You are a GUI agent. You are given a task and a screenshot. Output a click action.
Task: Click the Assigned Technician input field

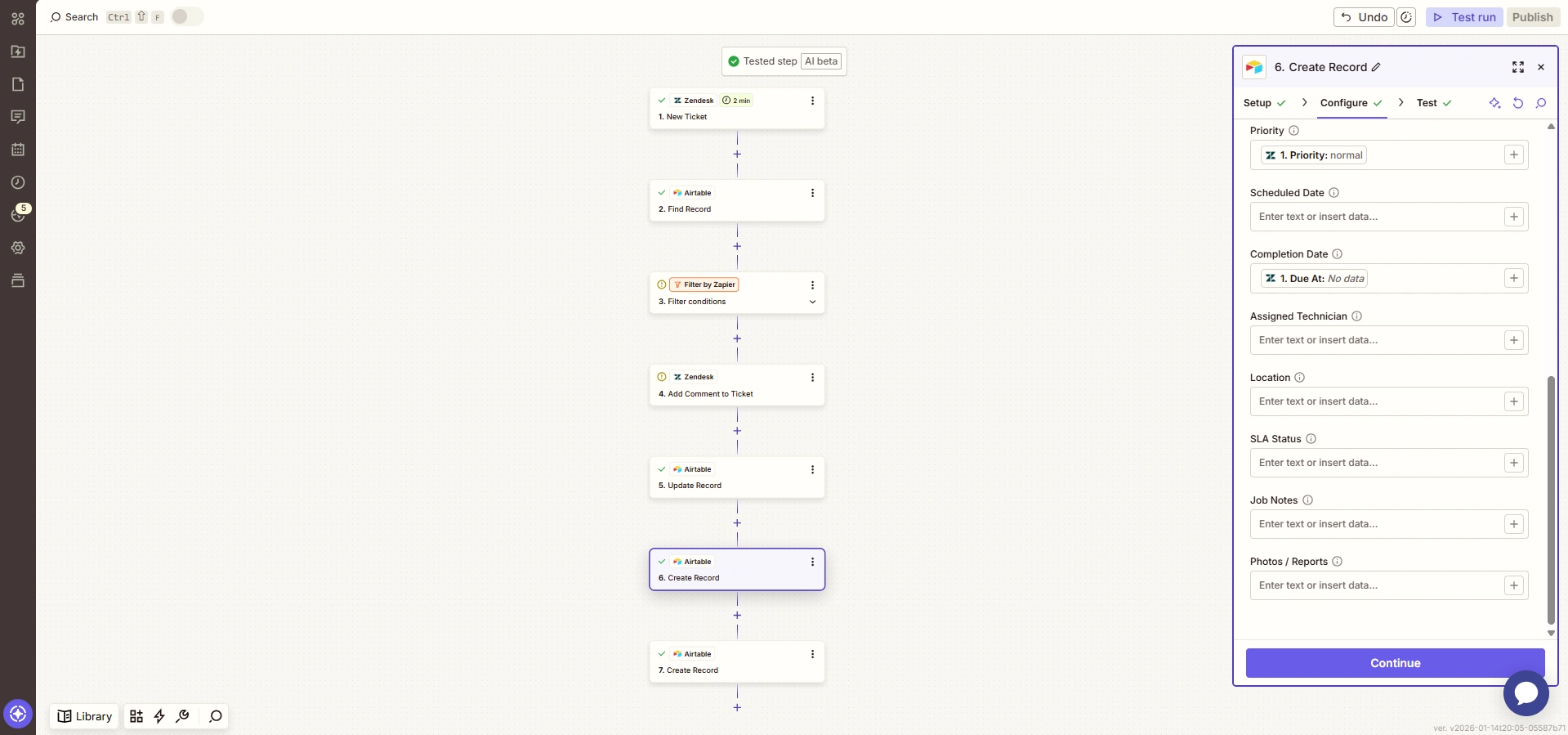(x=1377, y=340)
